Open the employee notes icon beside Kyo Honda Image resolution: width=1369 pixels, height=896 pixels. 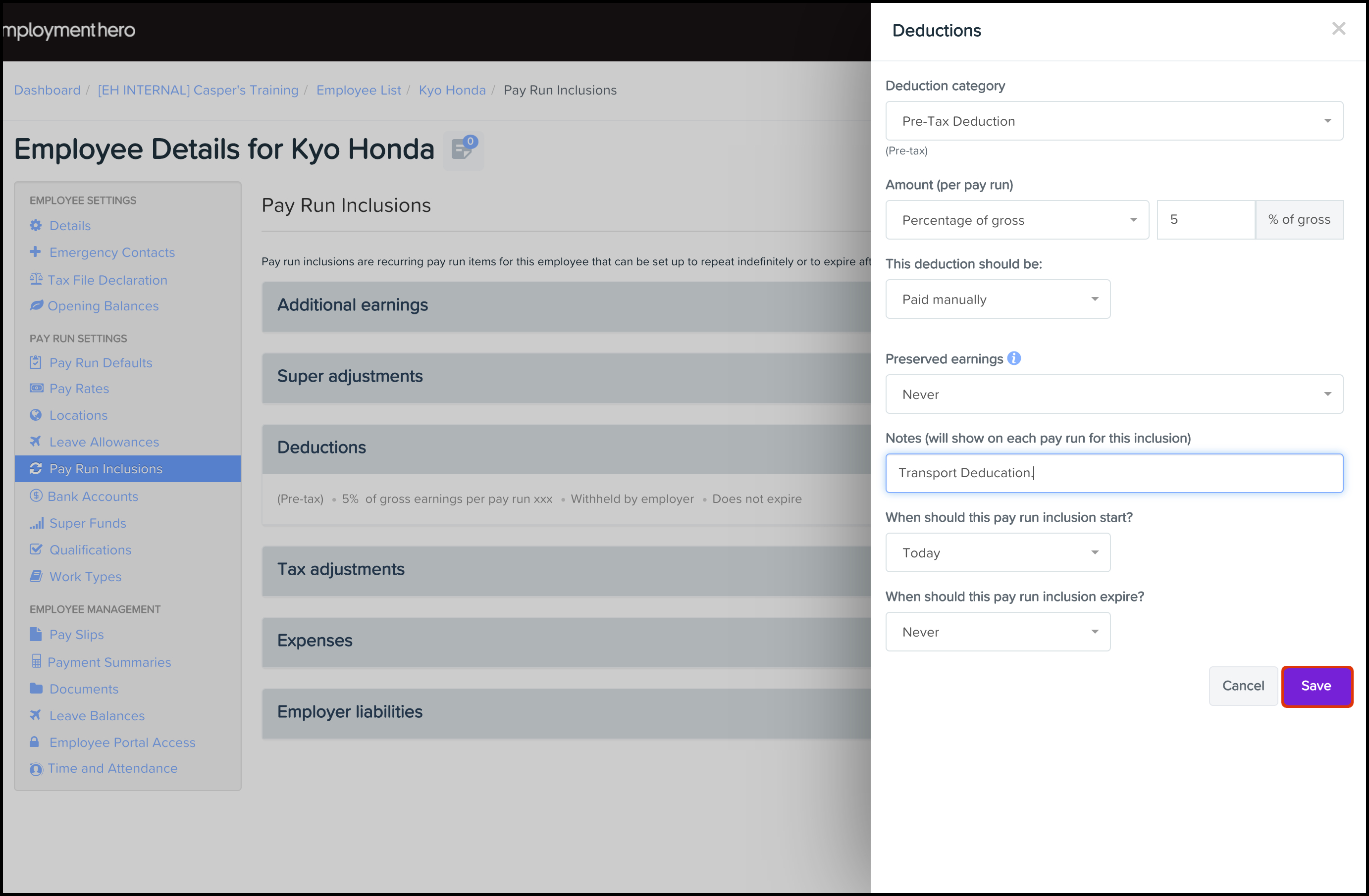click(x=463, y=150)
